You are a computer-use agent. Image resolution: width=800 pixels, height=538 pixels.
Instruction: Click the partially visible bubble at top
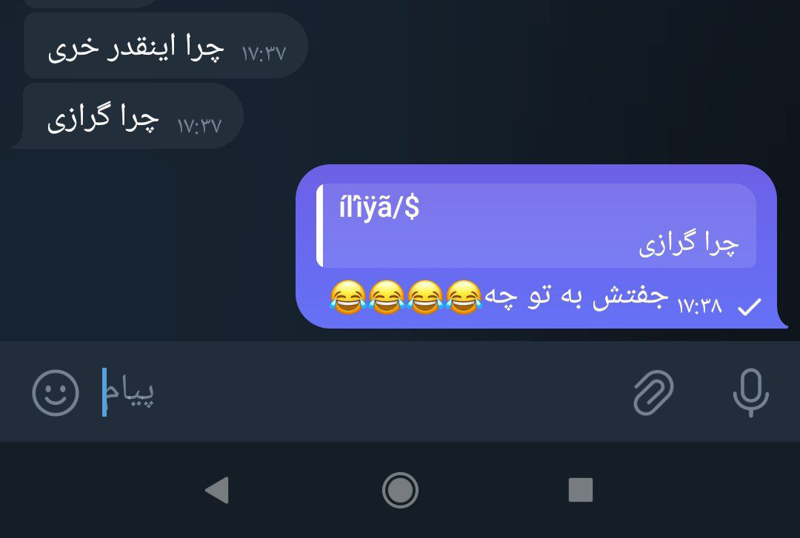click(92, 3)
